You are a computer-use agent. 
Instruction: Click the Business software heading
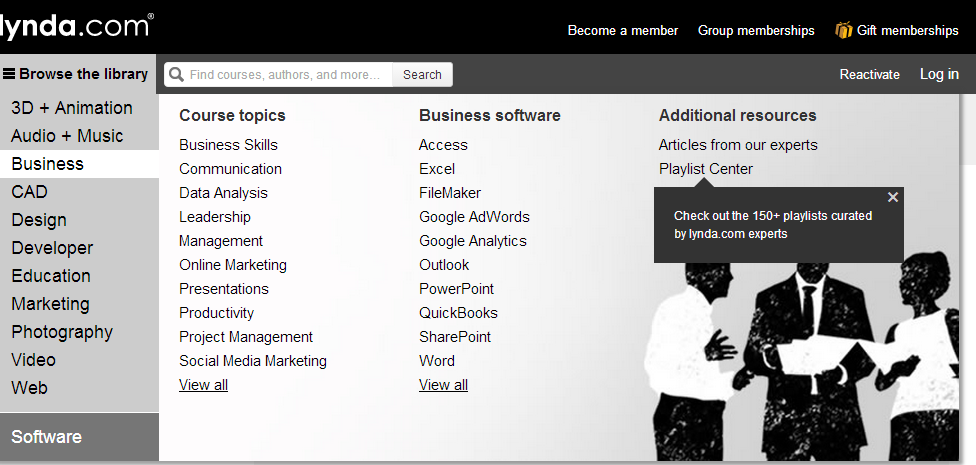pos(490,116)
